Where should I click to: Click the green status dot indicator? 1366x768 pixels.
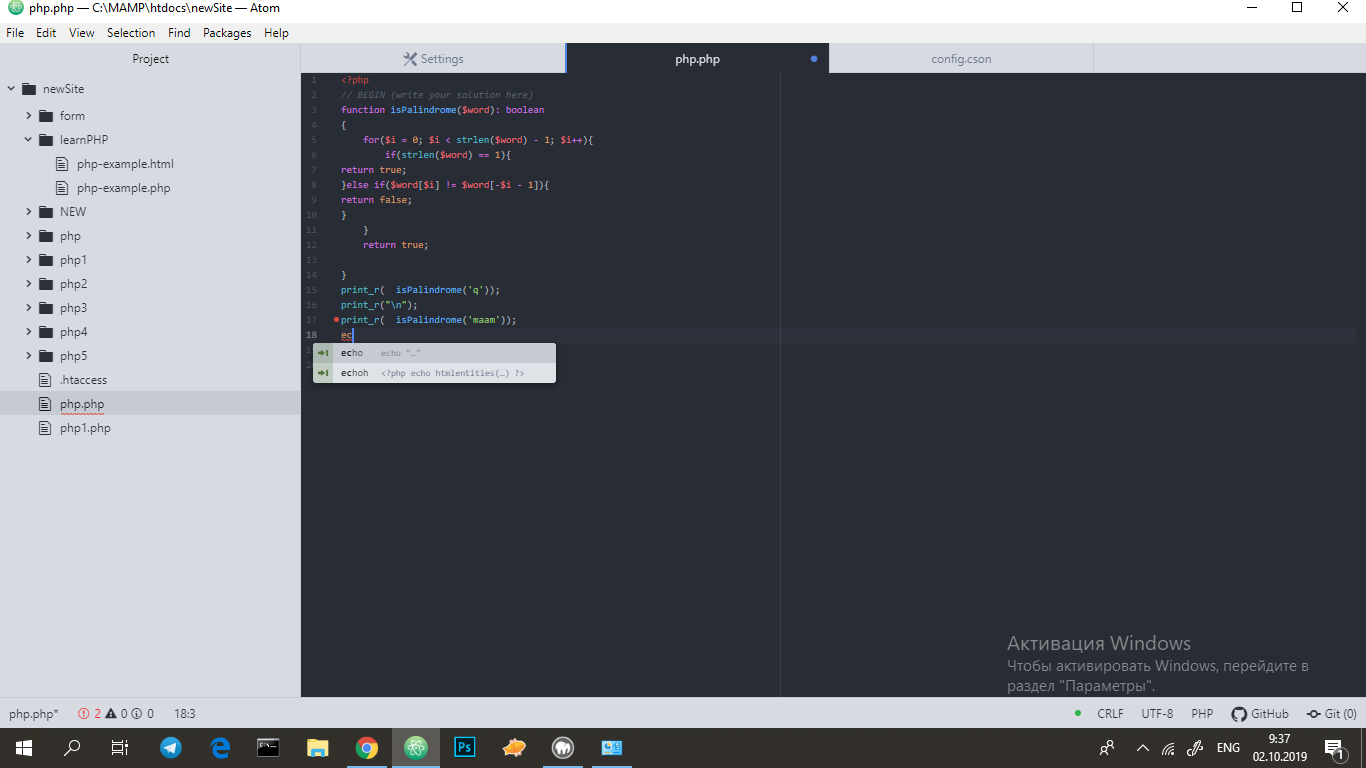pyautogui.click(x=1078, y=714)
